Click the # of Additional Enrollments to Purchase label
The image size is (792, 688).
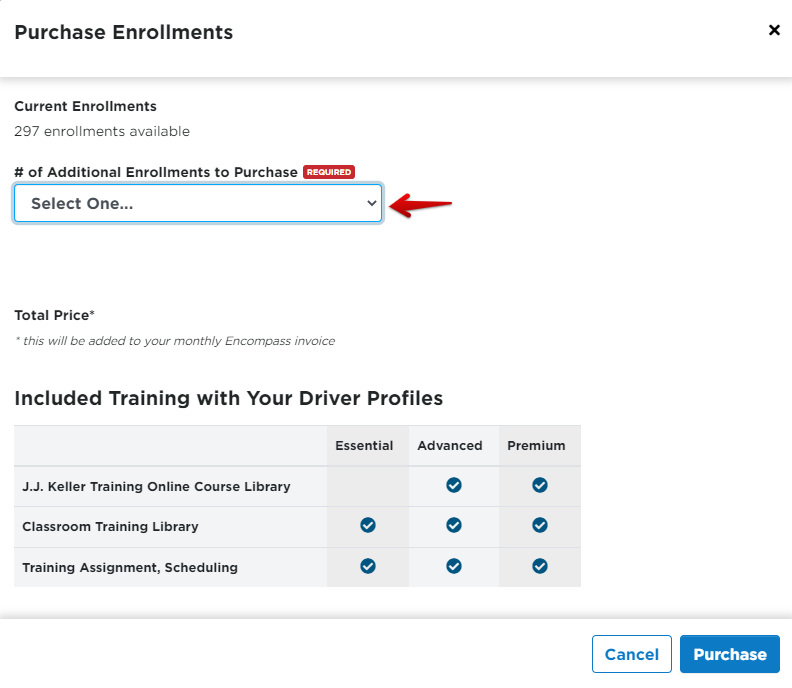[x=156, y=172]
